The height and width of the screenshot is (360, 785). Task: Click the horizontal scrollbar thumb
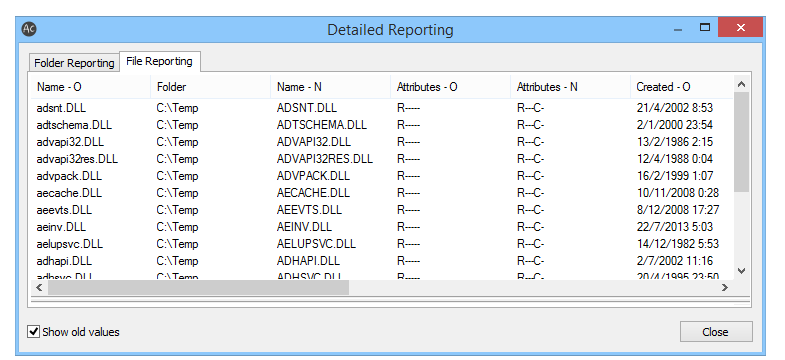198,287
